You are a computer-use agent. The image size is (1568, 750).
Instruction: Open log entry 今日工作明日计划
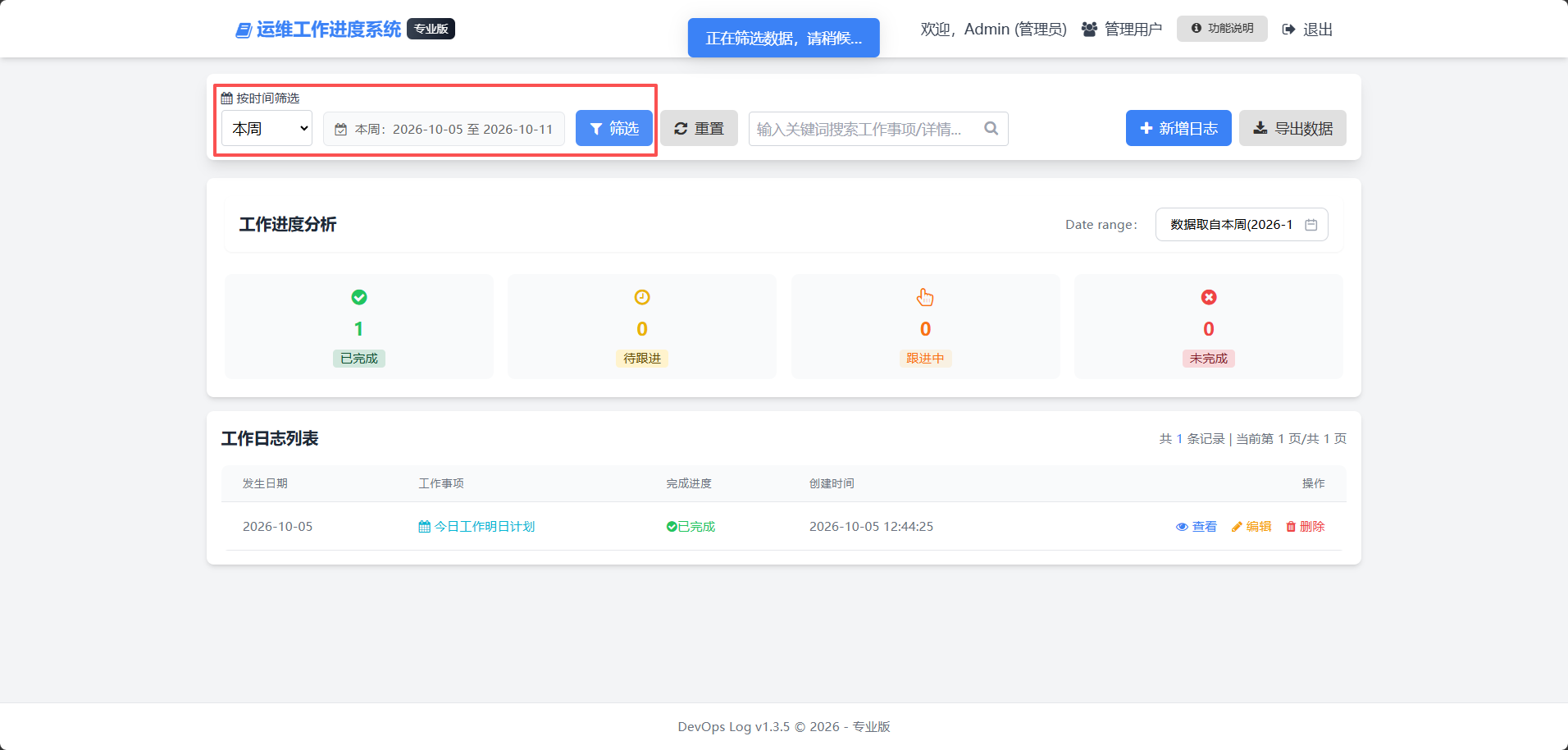pyautogui.click(x=476, y=527)
